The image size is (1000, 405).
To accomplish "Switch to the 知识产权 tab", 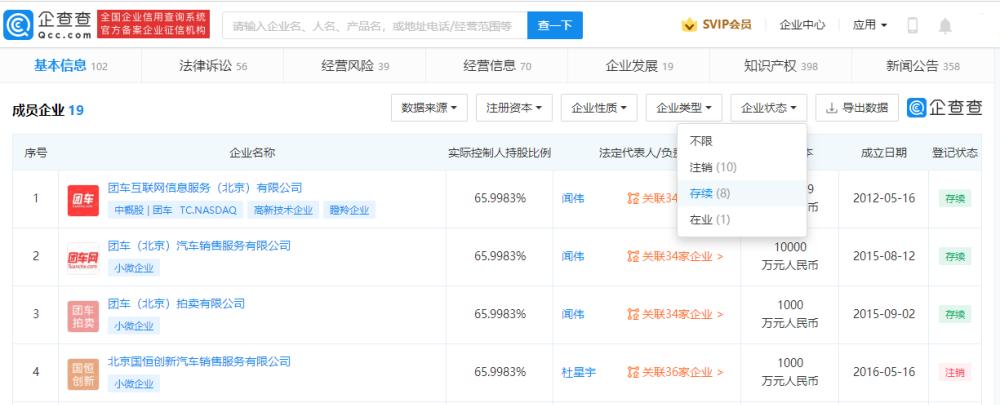I will [x=781, y=66].
